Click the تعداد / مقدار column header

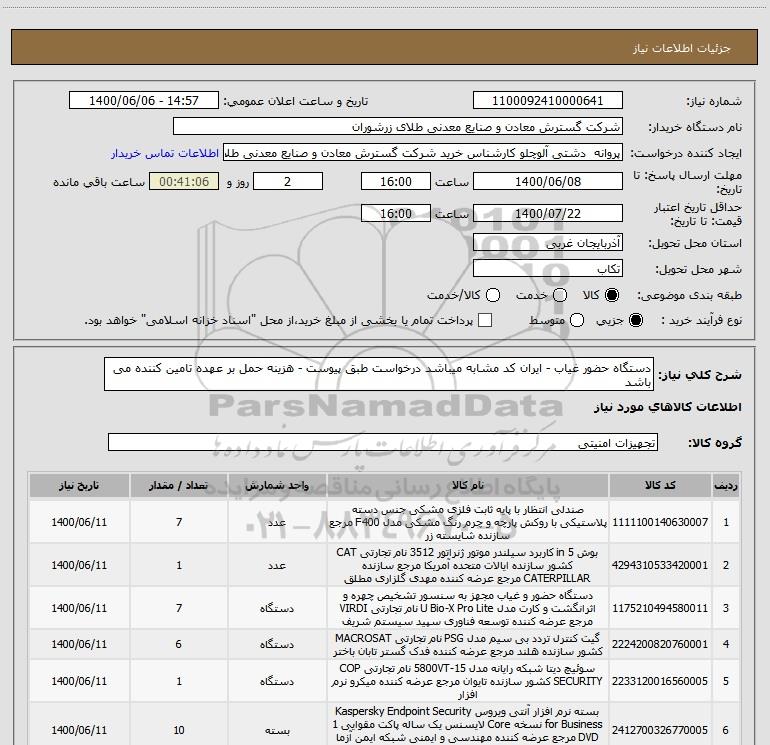(179, 486)
